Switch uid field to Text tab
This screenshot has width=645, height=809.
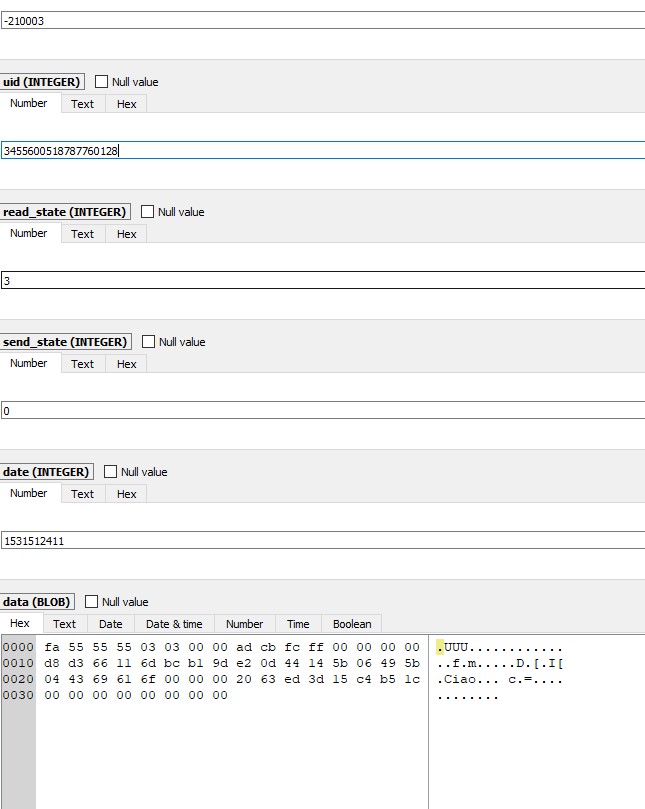83,104
